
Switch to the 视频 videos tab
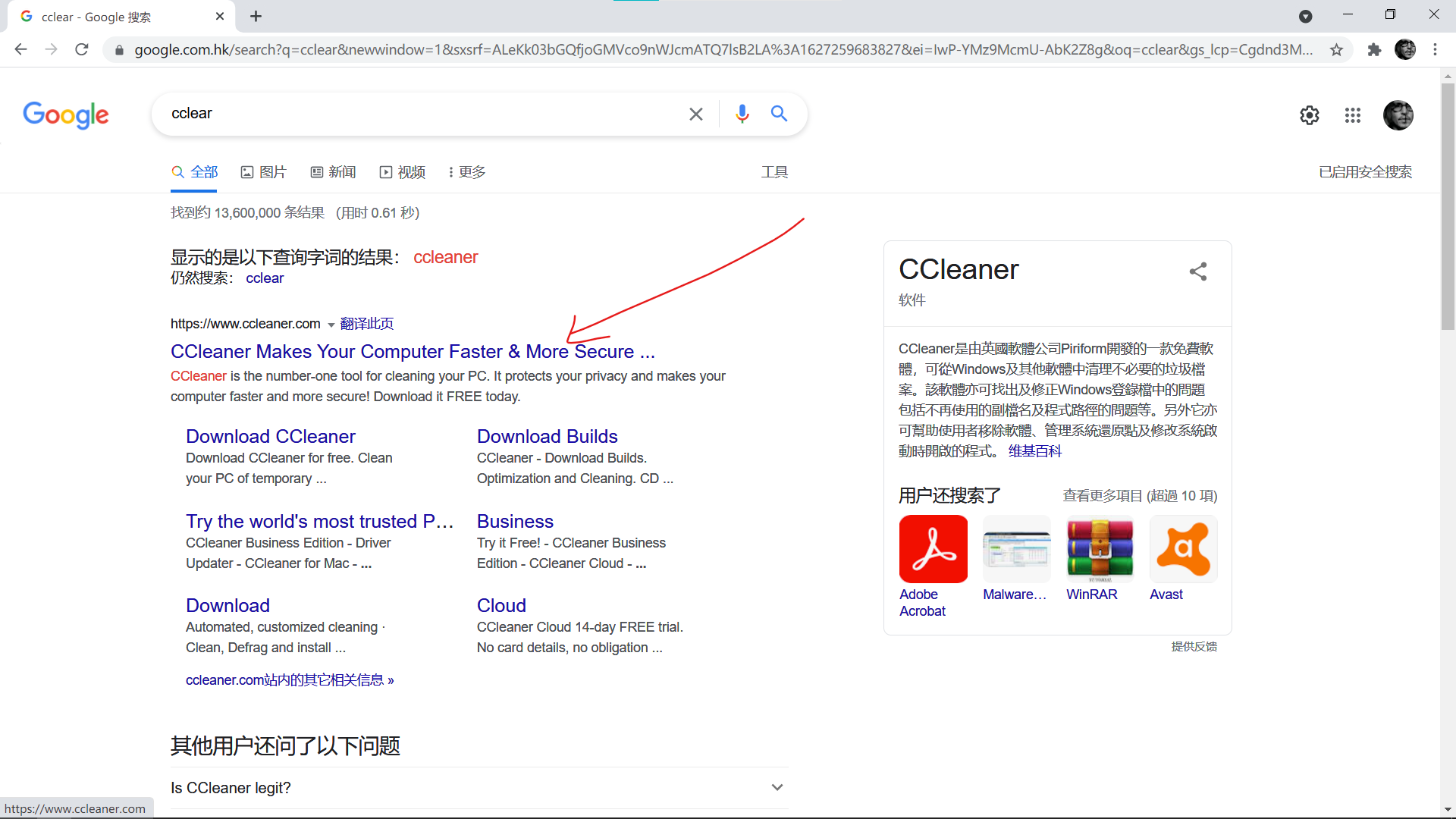(x=403, y=172)
